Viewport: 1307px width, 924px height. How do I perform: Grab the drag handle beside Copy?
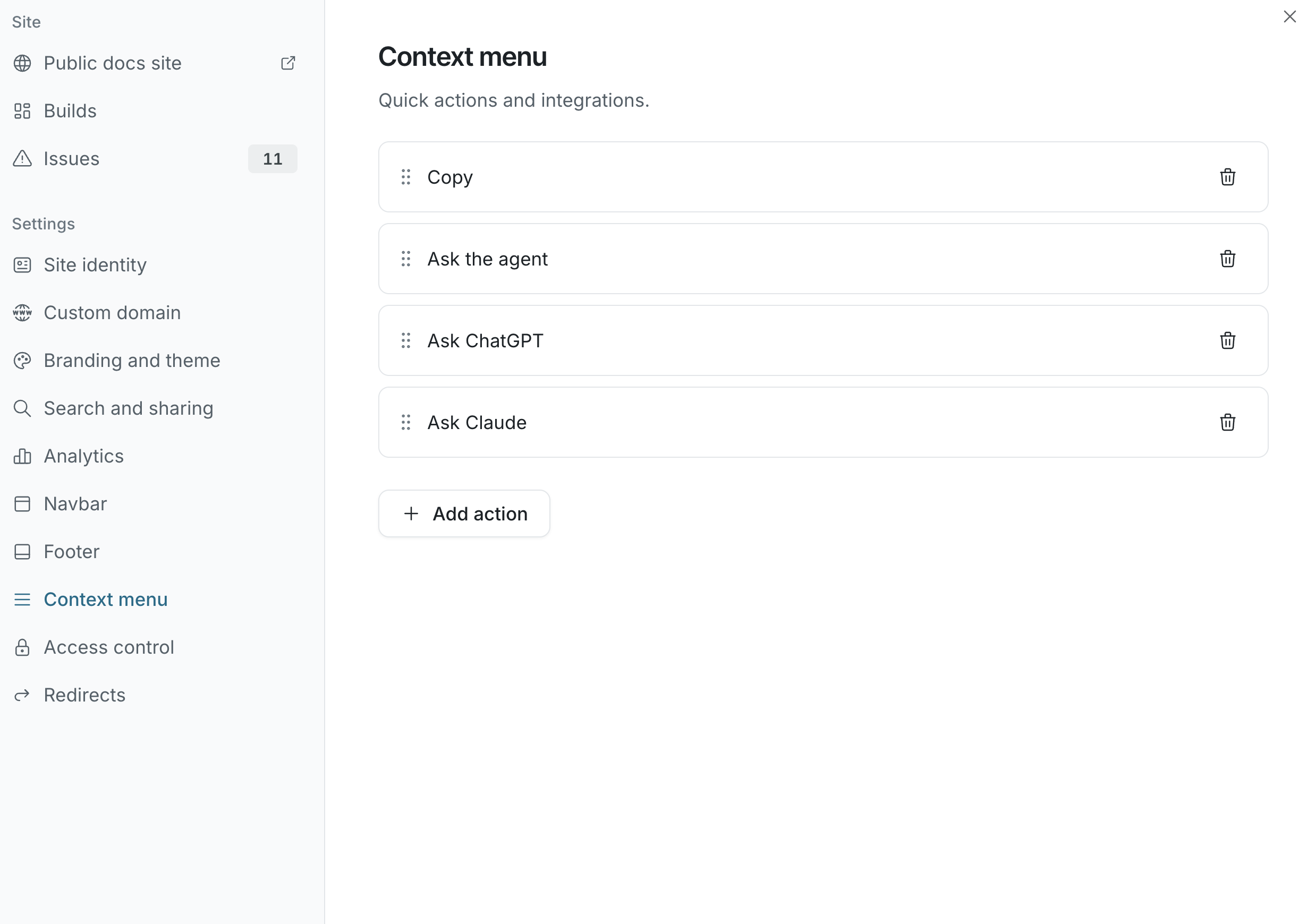coord(406,177)
